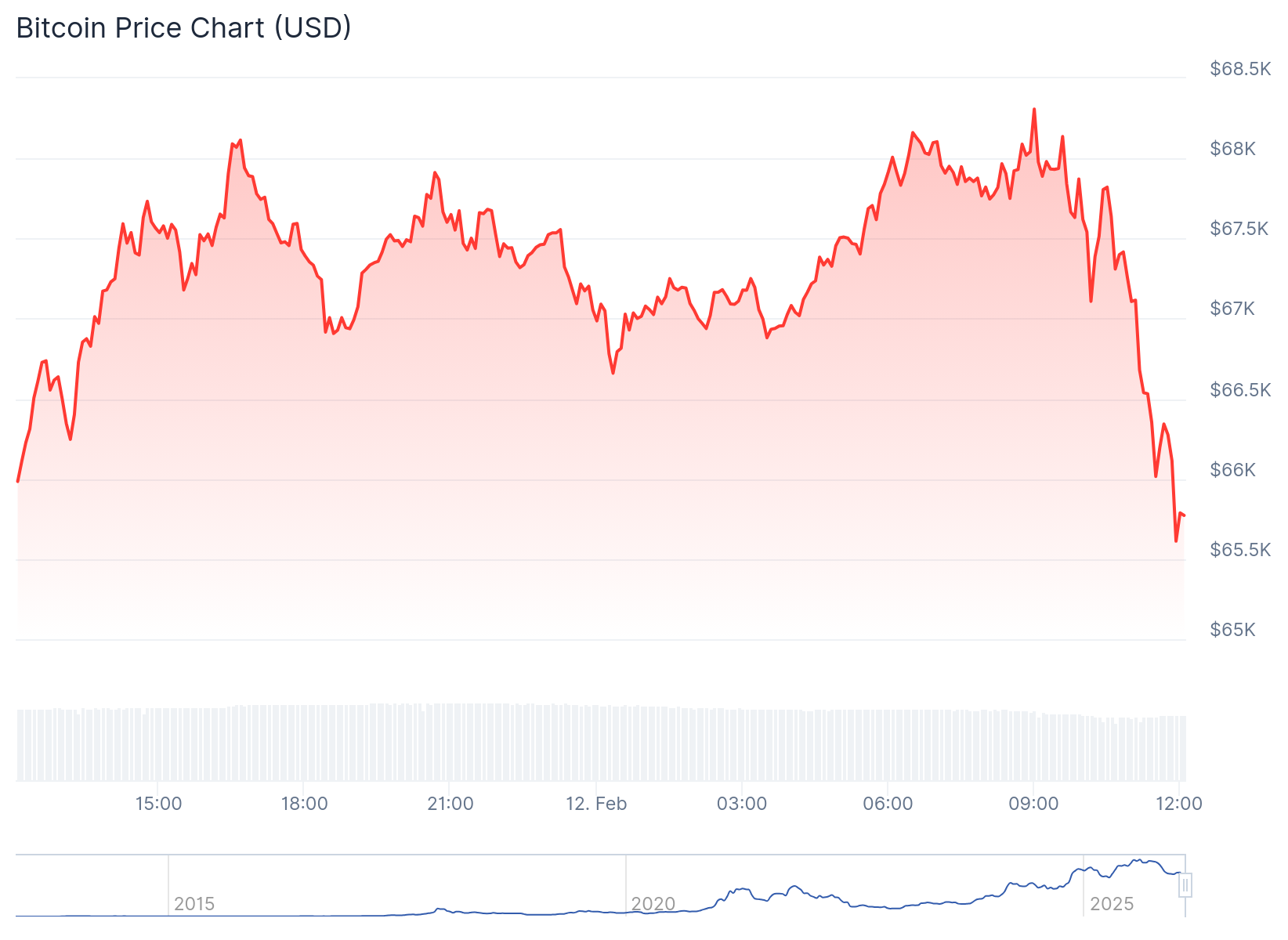The width and height of the screenshot is (1288, 940).
Task: Click the 2020 marker in the navigator
Action: (x=653, y=904)
